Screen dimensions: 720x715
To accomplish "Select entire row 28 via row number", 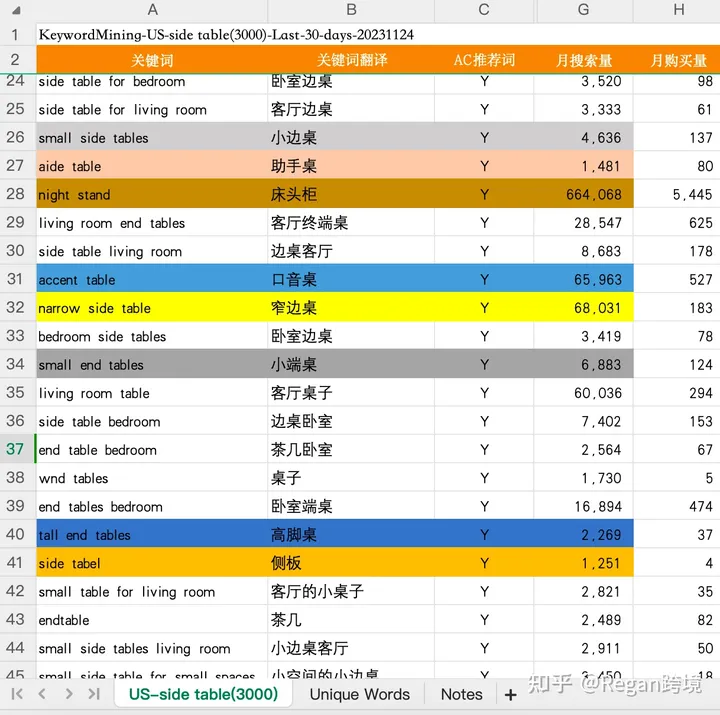I will (16, 194).
